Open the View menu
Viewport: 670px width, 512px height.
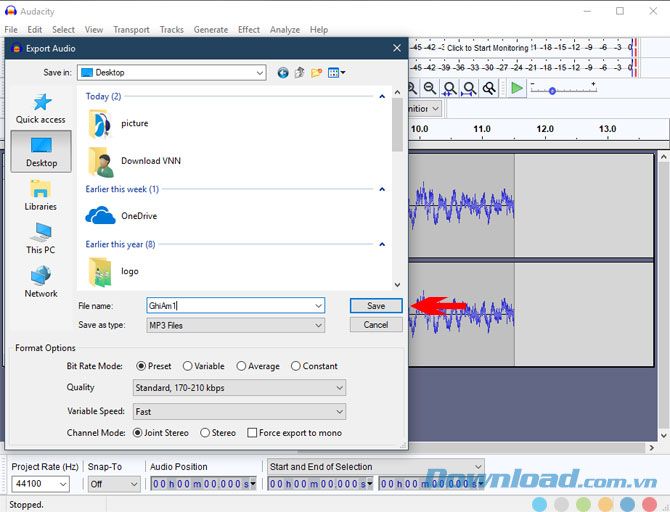94,30
